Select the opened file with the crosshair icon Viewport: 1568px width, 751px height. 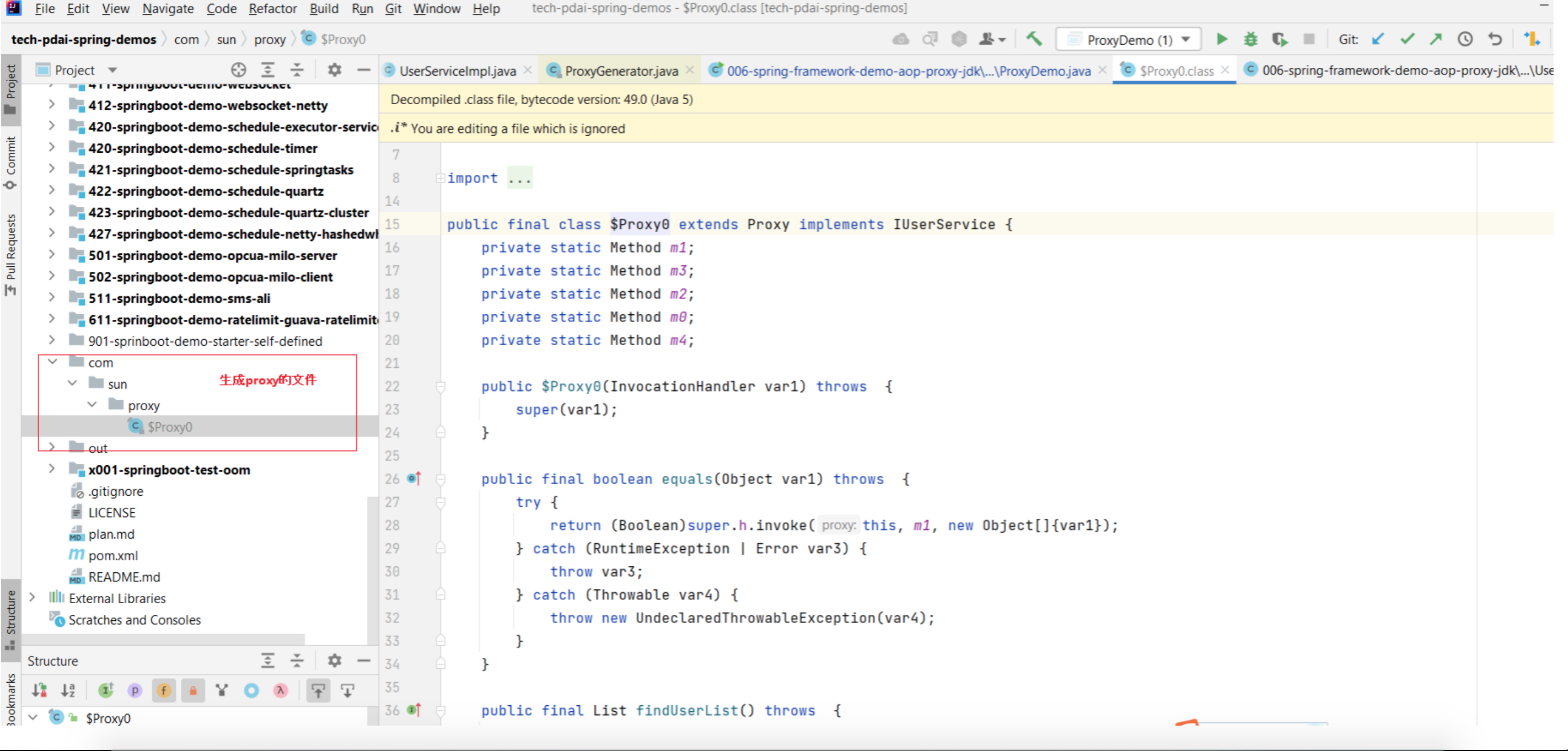tap(239, 70)
